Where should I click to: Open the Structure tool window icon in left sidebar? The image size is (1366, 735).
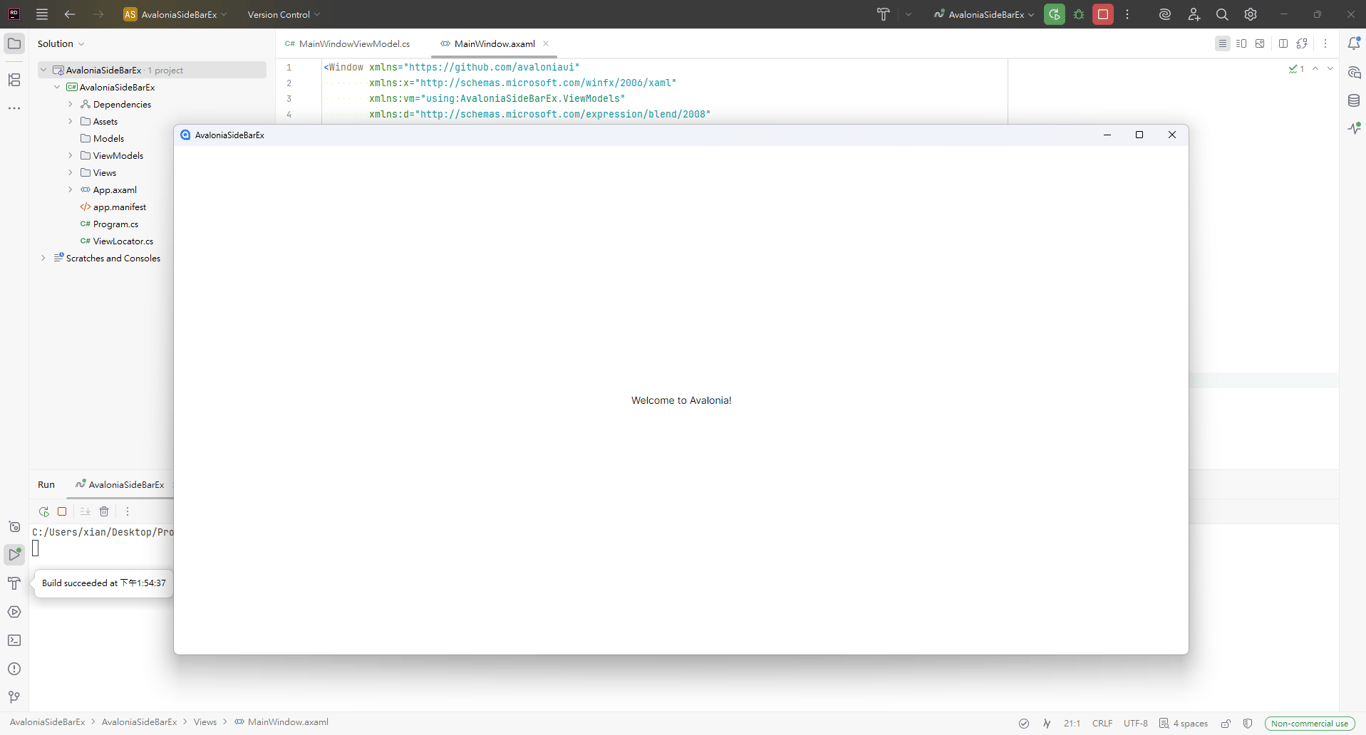(x=14, y=80)
